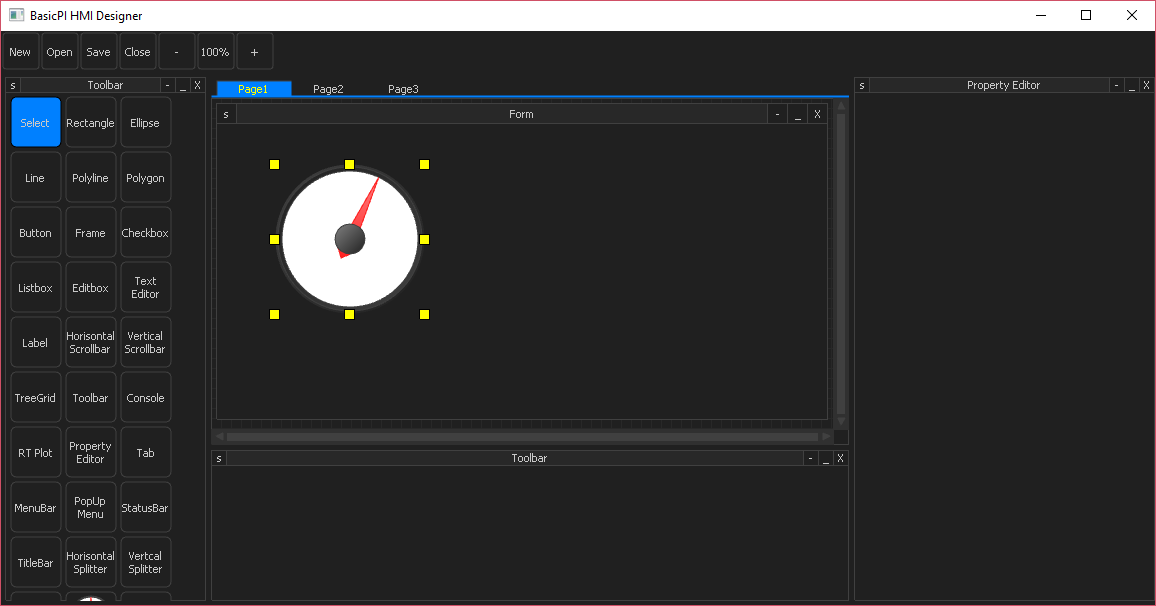Image resolution: width=1156 pixels, height=606 pixels.
Task: Pick the Polygon tool
Action: point(145,178)
